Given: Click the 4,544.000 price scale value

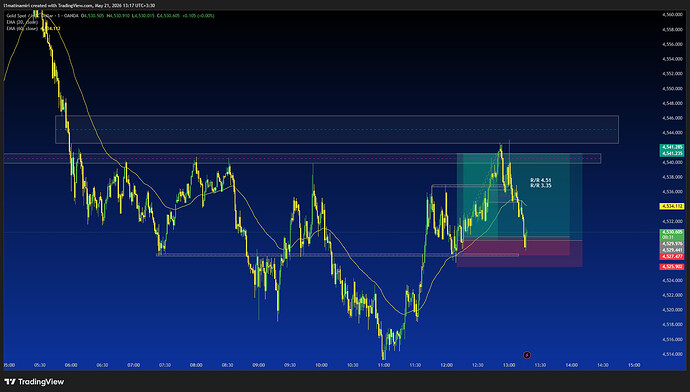Looking at the screenshot, I should 672,132.
